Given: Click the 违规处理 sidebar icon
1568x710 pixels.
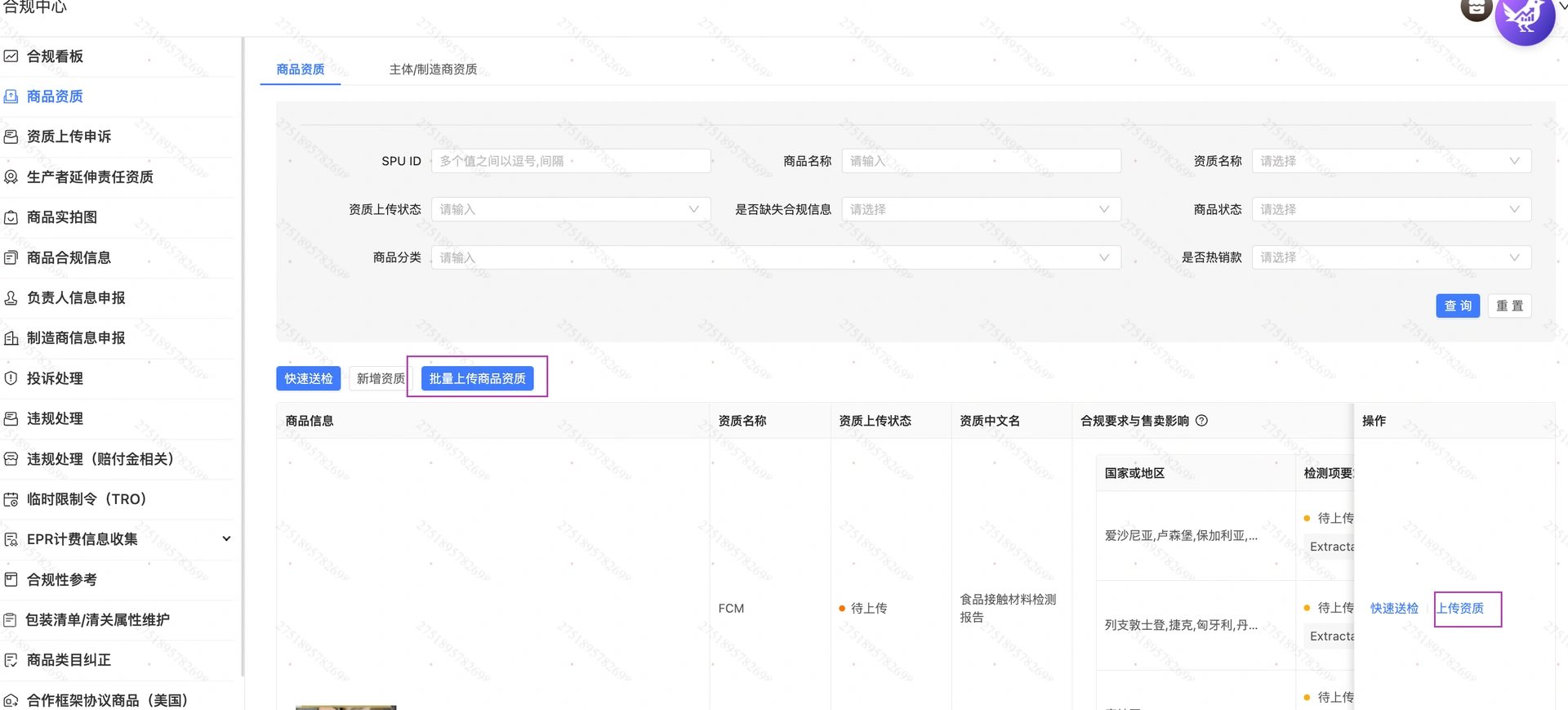Looking at the screenshot, I should click(x=11, y=418).
